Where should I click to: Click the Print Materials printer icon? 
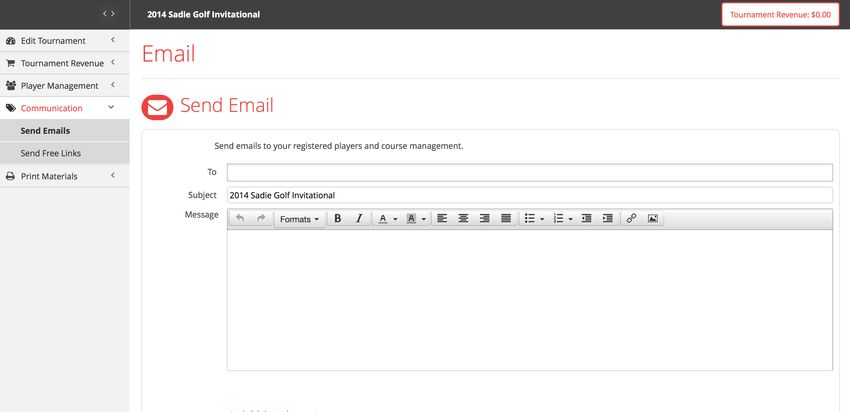(10, 176)
